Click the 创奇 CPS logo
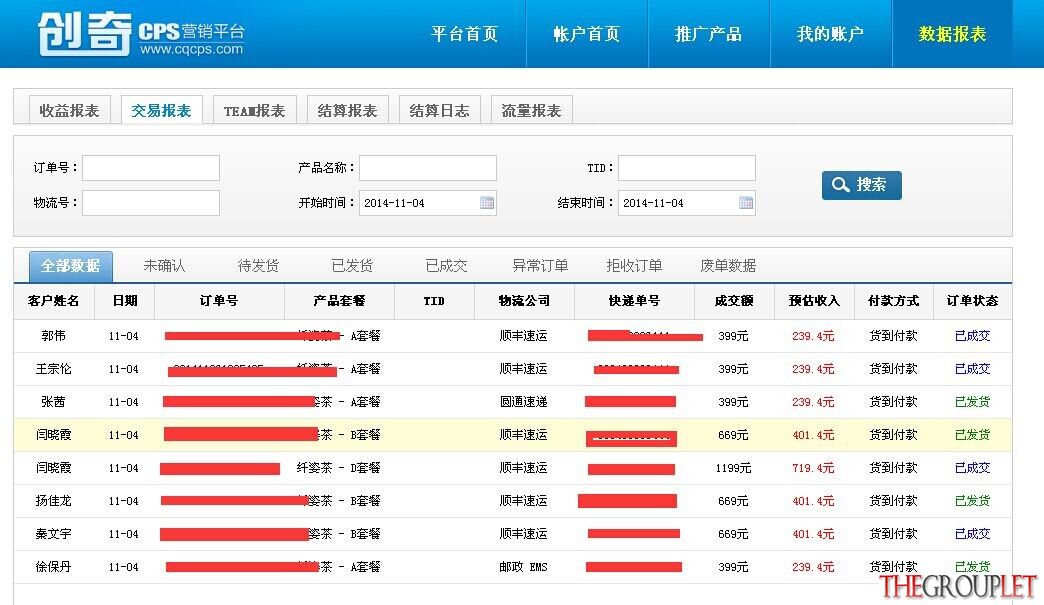 tap(141, 33)
